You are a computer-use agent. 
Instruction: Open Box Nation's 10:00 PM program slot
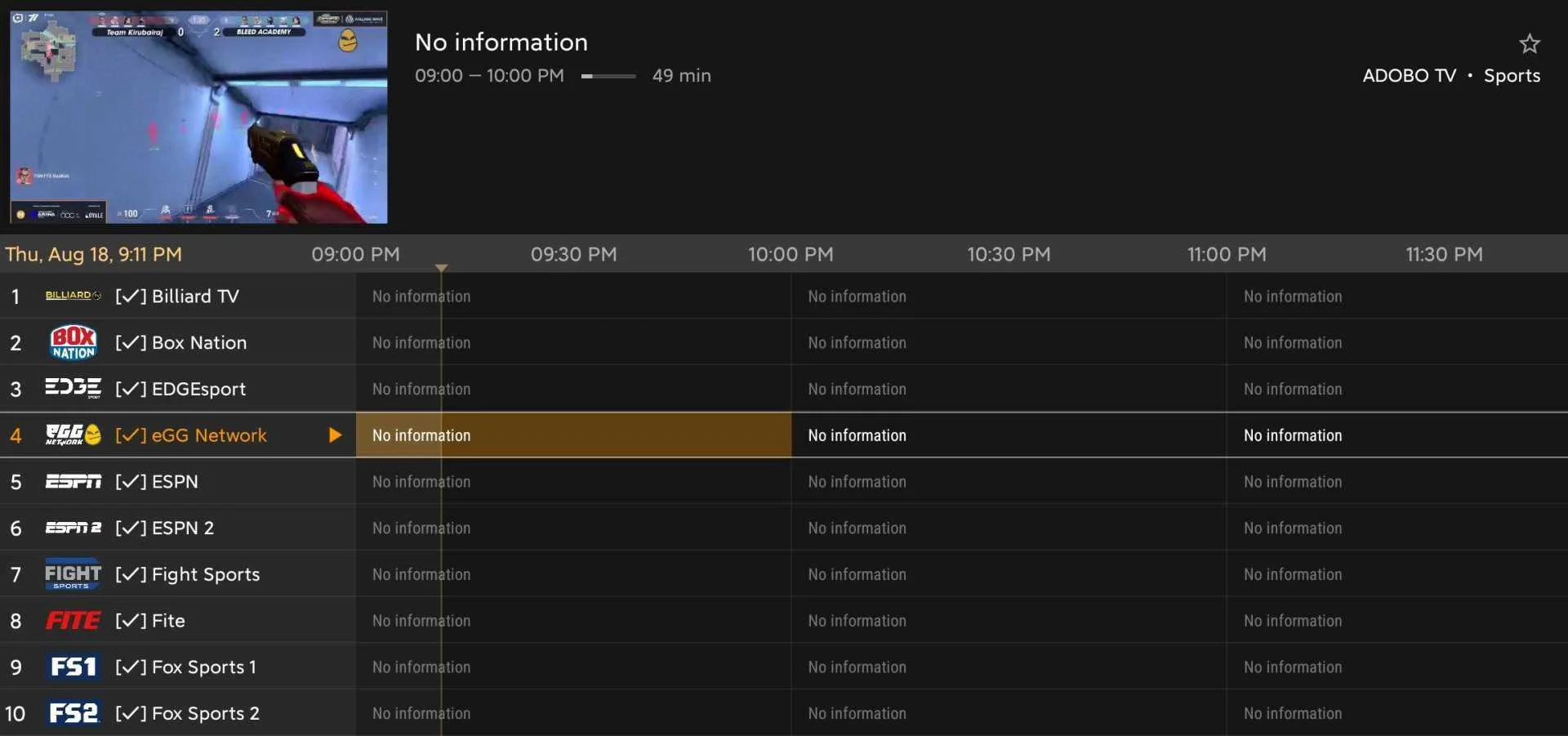tap(1009, 342)
